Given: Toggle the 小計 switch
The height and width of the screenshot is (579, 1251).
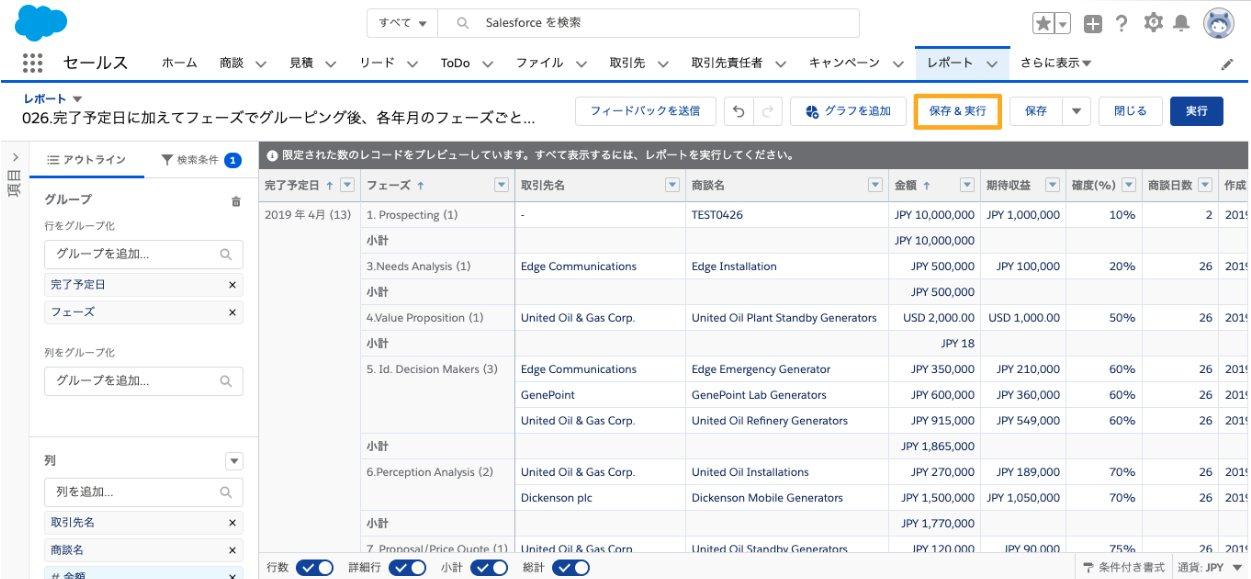Looking at the screenshot, I should [489, 568].
